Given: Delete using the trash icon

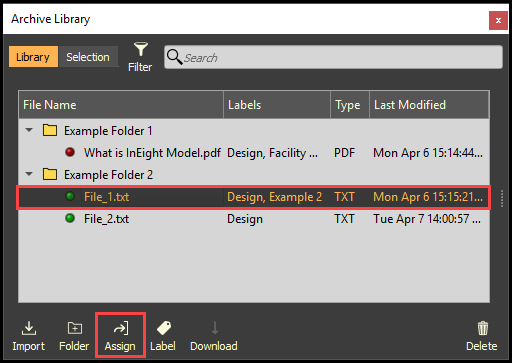Looking at the screenshot, I should (483, 328).
